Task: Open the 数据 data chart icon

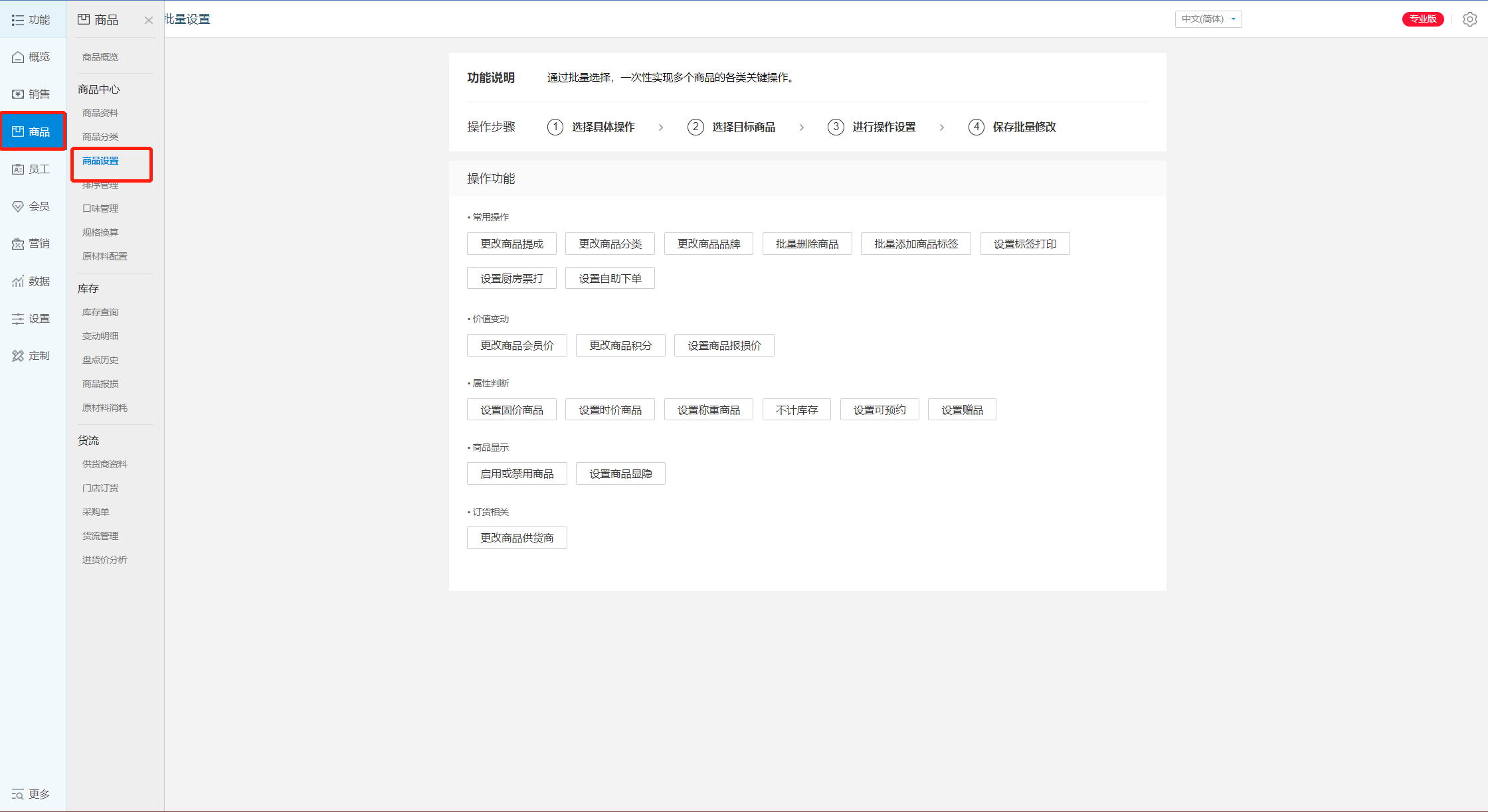Action: pos(18,282)
